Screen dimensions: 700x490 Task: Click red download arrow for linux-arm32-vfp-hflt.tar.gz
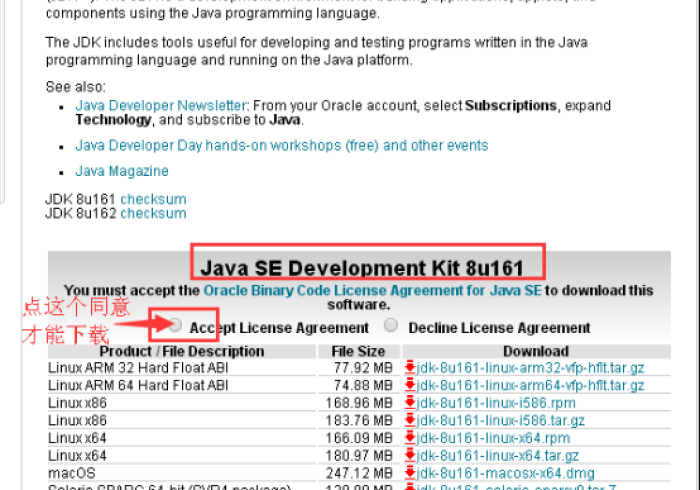pyautogui.click(x=410, y=368)
